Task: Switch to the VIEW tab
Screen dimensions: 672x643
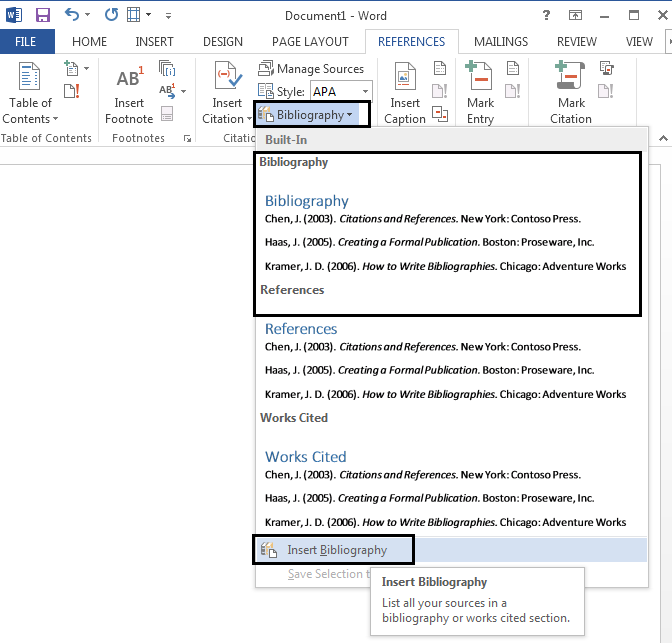Action: tap(639, 42)
